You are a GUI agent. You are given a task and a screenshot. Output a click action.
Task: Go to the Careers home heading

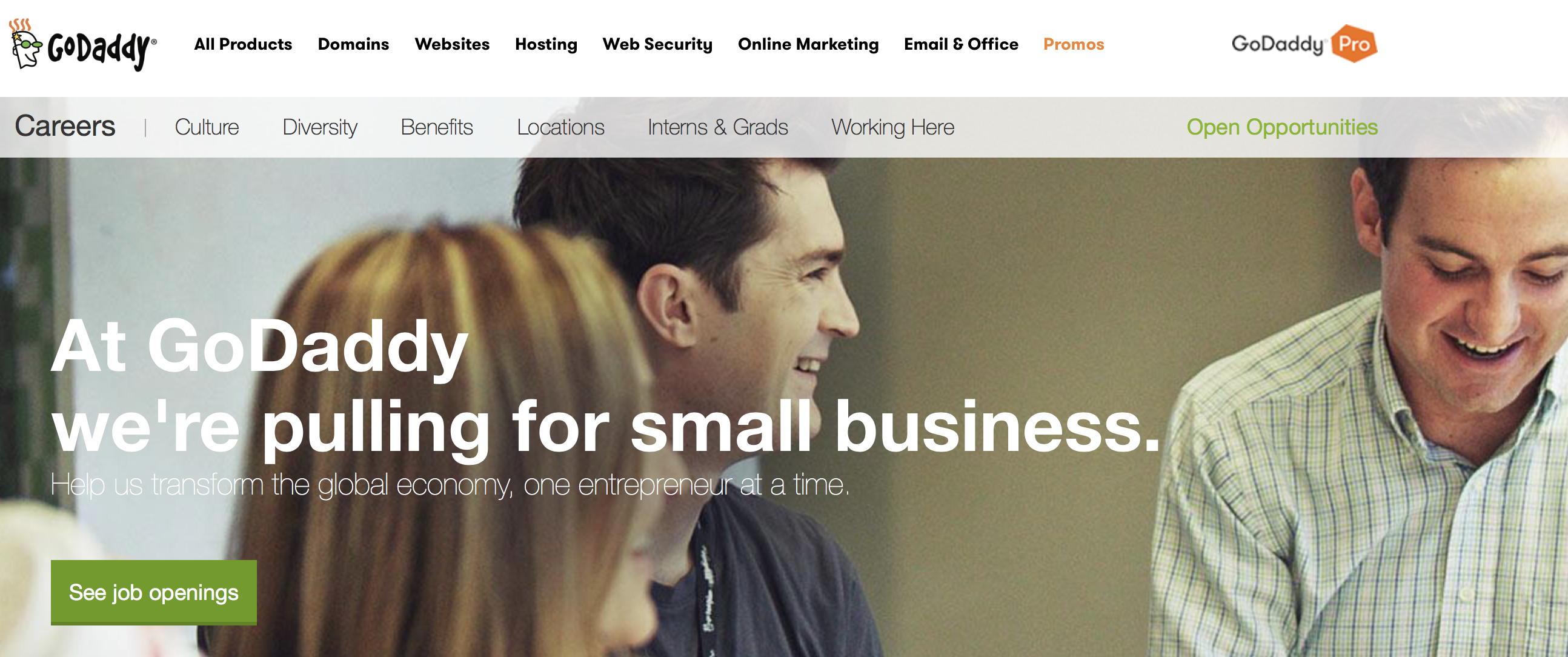65,127
